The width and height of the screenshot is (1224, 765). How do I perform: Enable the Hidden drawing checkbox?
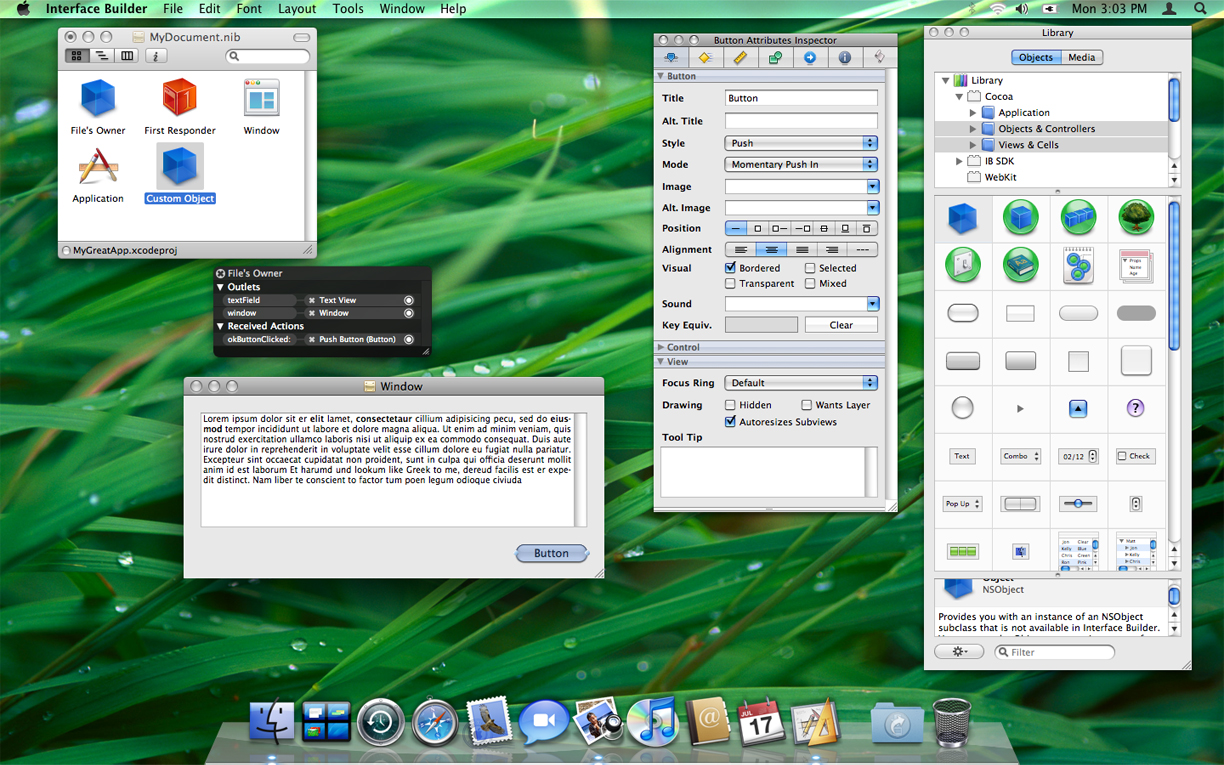coord(730,405)
